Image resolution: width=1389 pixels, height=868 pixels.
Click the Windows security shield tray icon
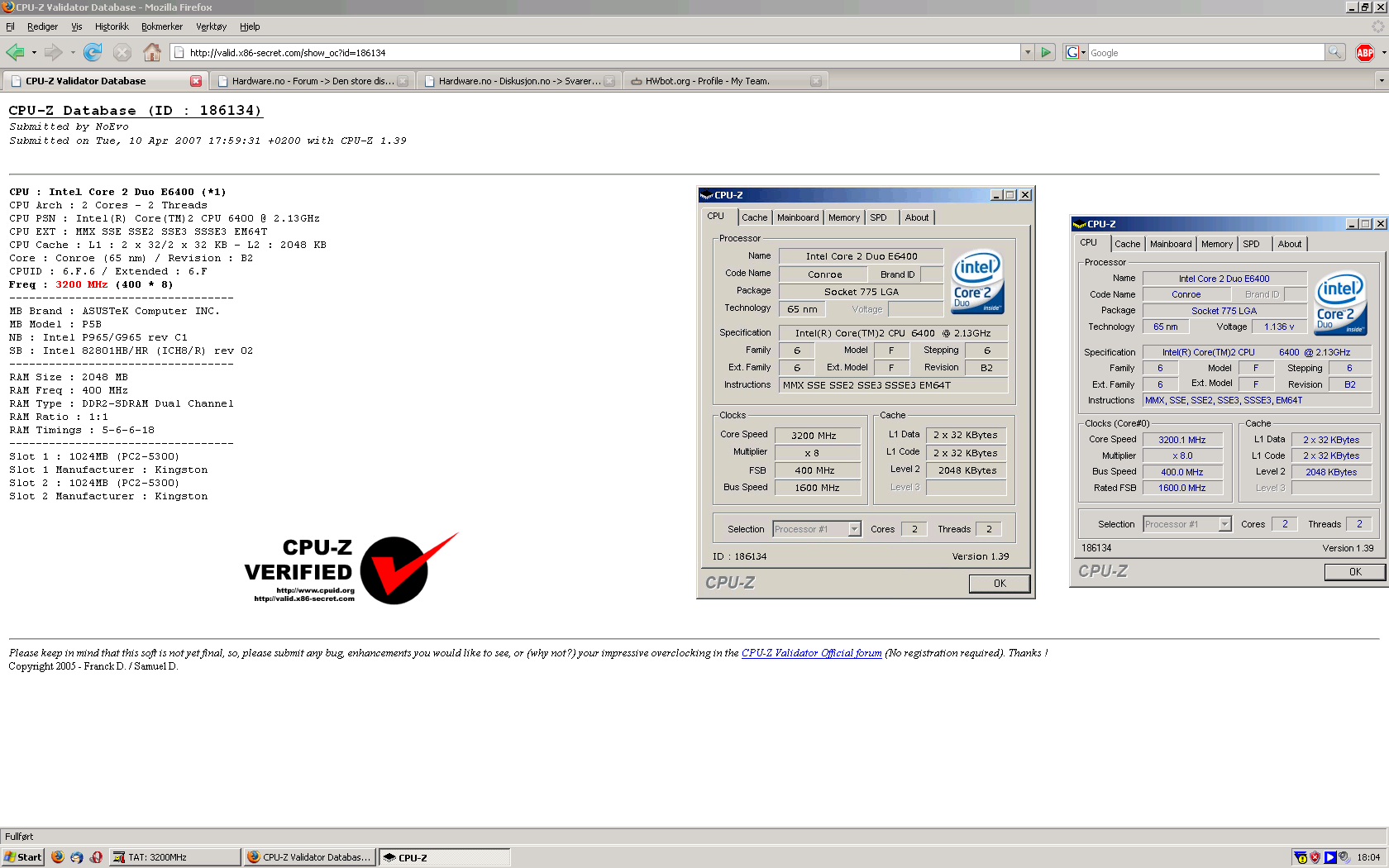pyautogui.click(x=1315, y=857)
